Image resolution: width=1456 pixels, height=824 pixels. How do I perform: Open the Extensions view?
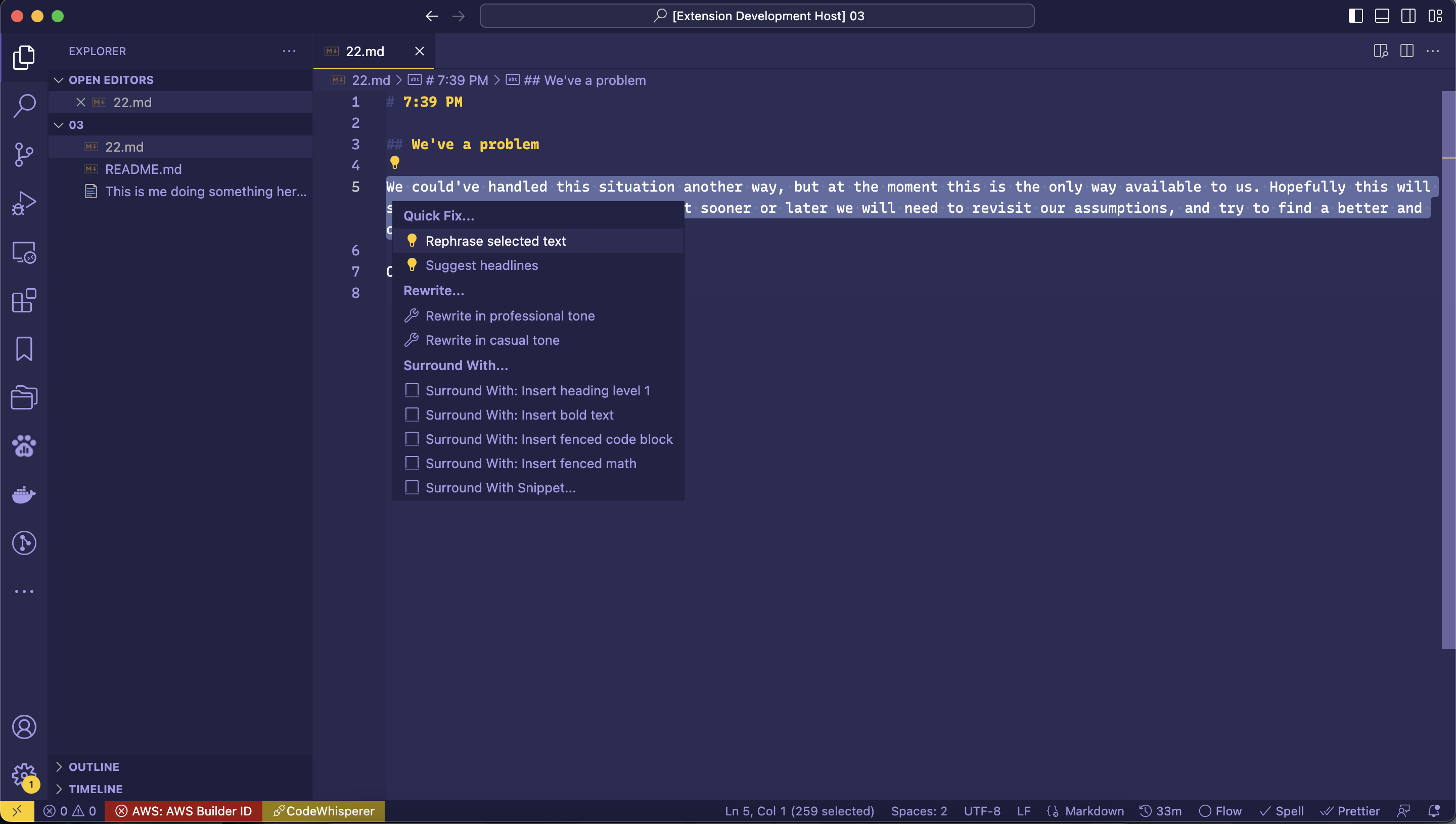pyautogui.click(x=24, y=300)
